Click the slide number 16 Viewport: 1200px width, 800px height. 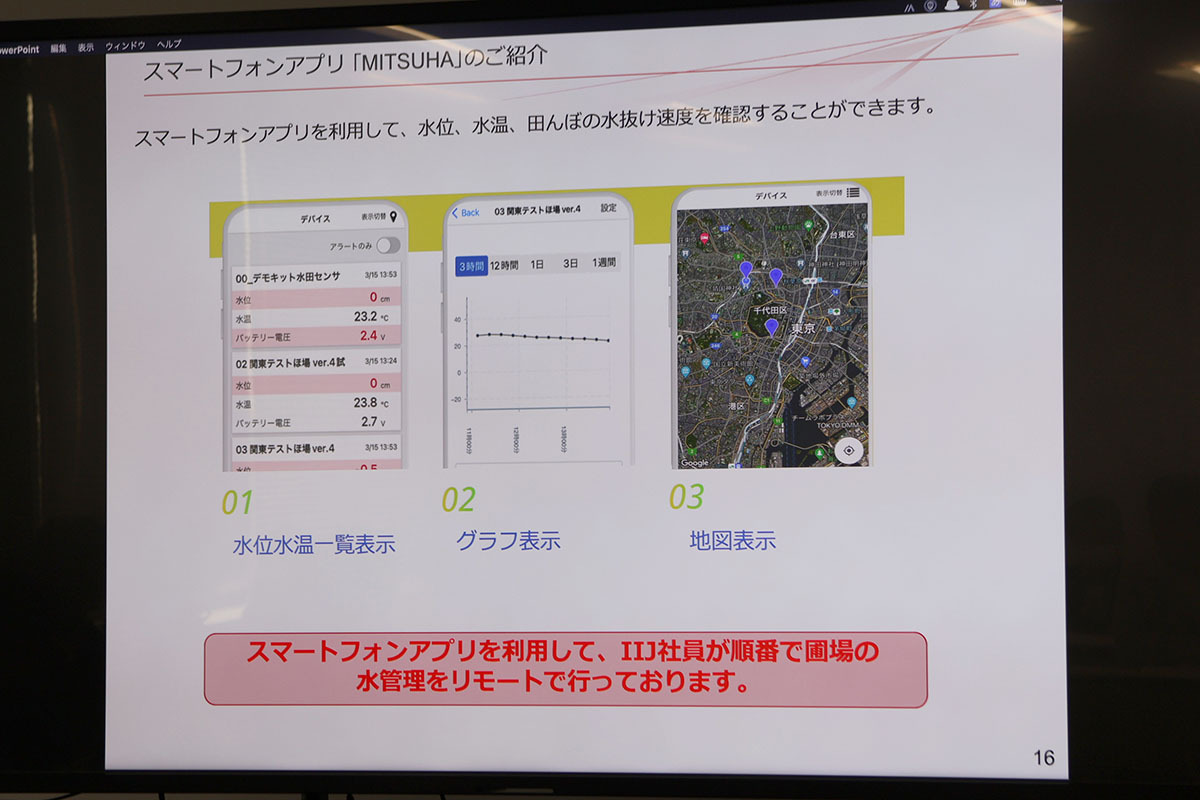pyautogui.click(x=1043, y=757)
